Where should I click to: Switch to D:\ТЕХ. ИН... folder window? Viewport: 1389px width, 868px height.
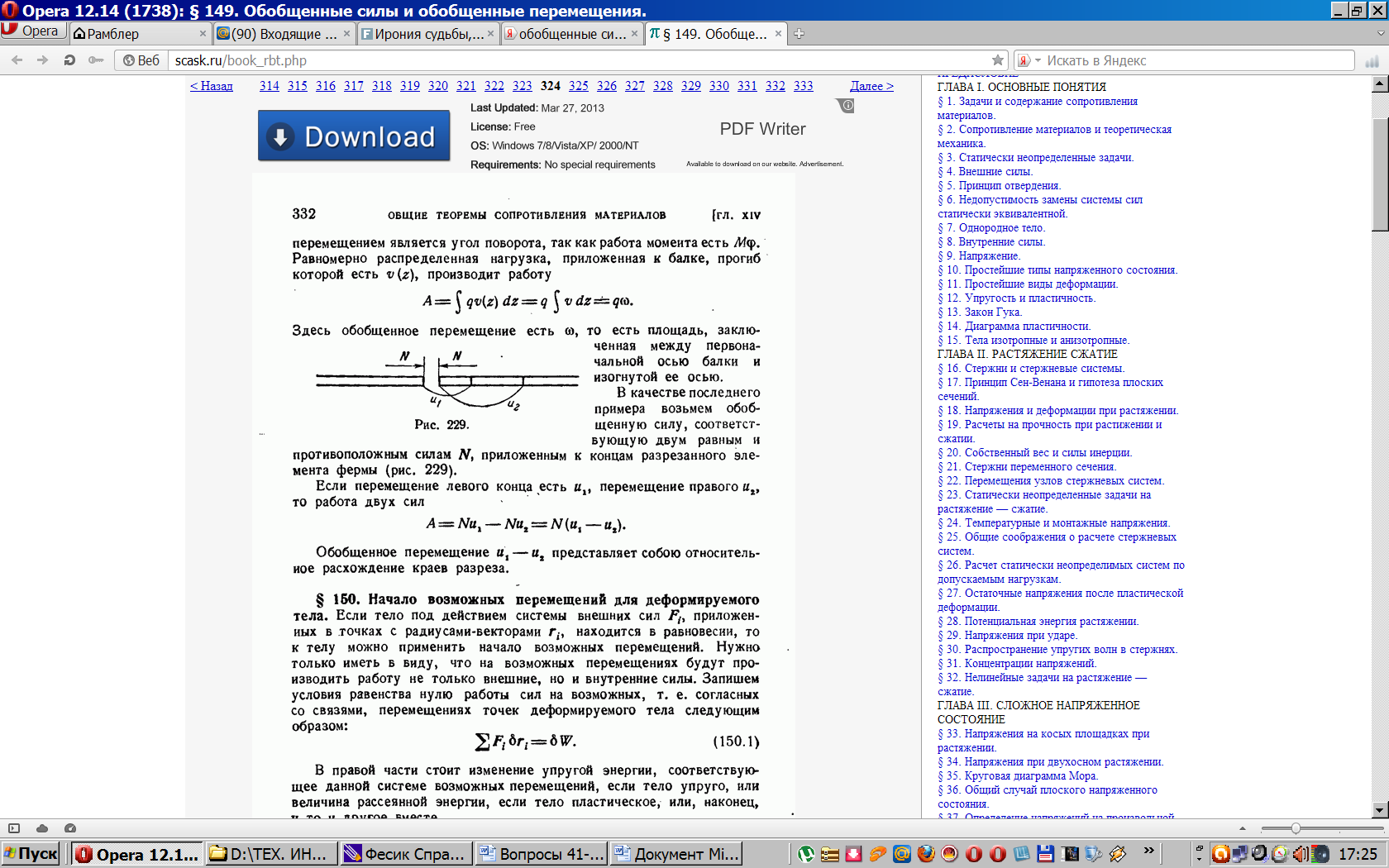coord(271,854)
